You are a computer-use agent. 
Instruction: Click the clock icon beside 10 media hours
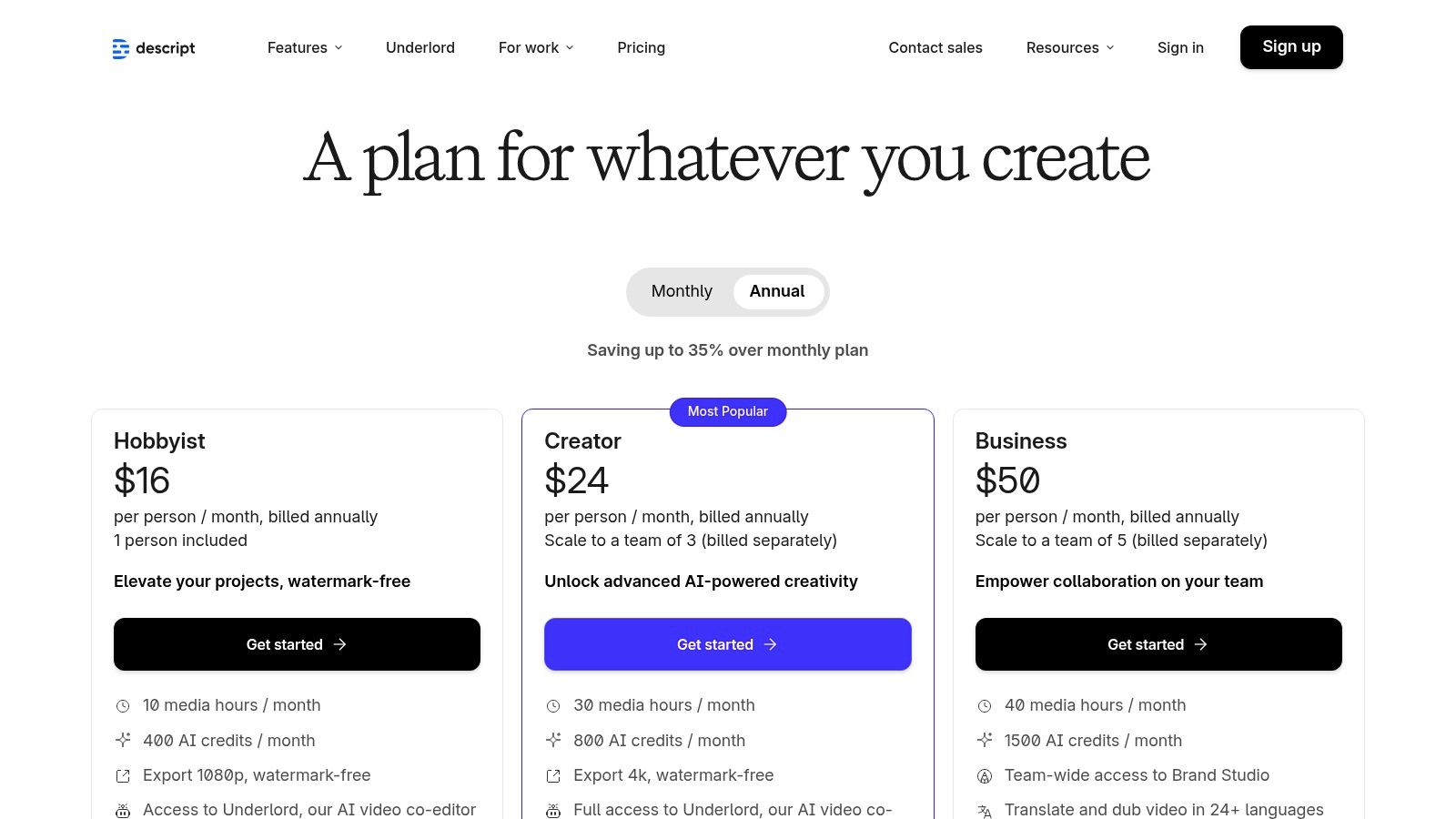click(x=124, y=704)
